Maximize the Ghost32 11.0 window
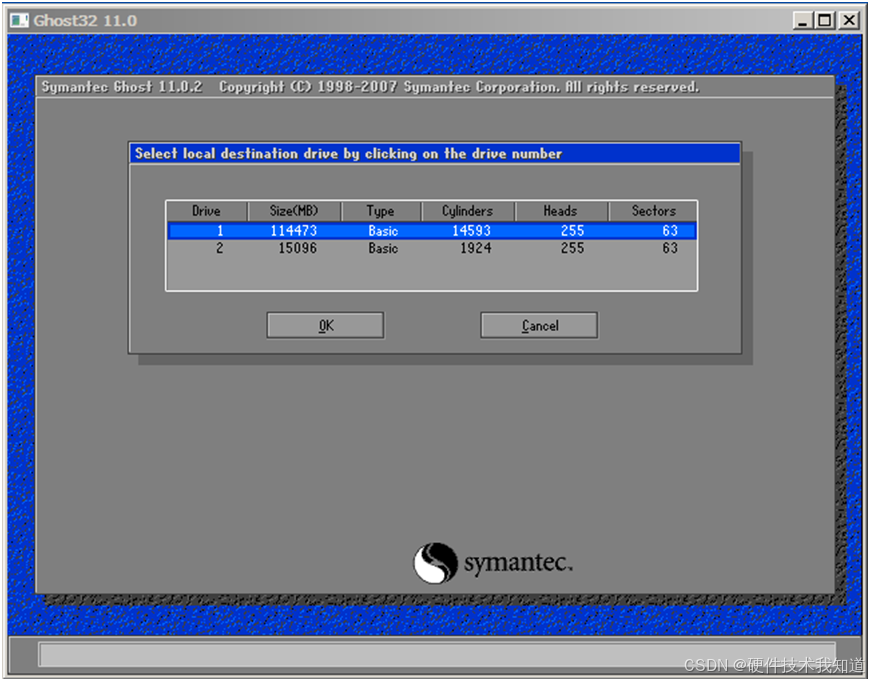Viewport: 870px width, 681px height. 825,21
